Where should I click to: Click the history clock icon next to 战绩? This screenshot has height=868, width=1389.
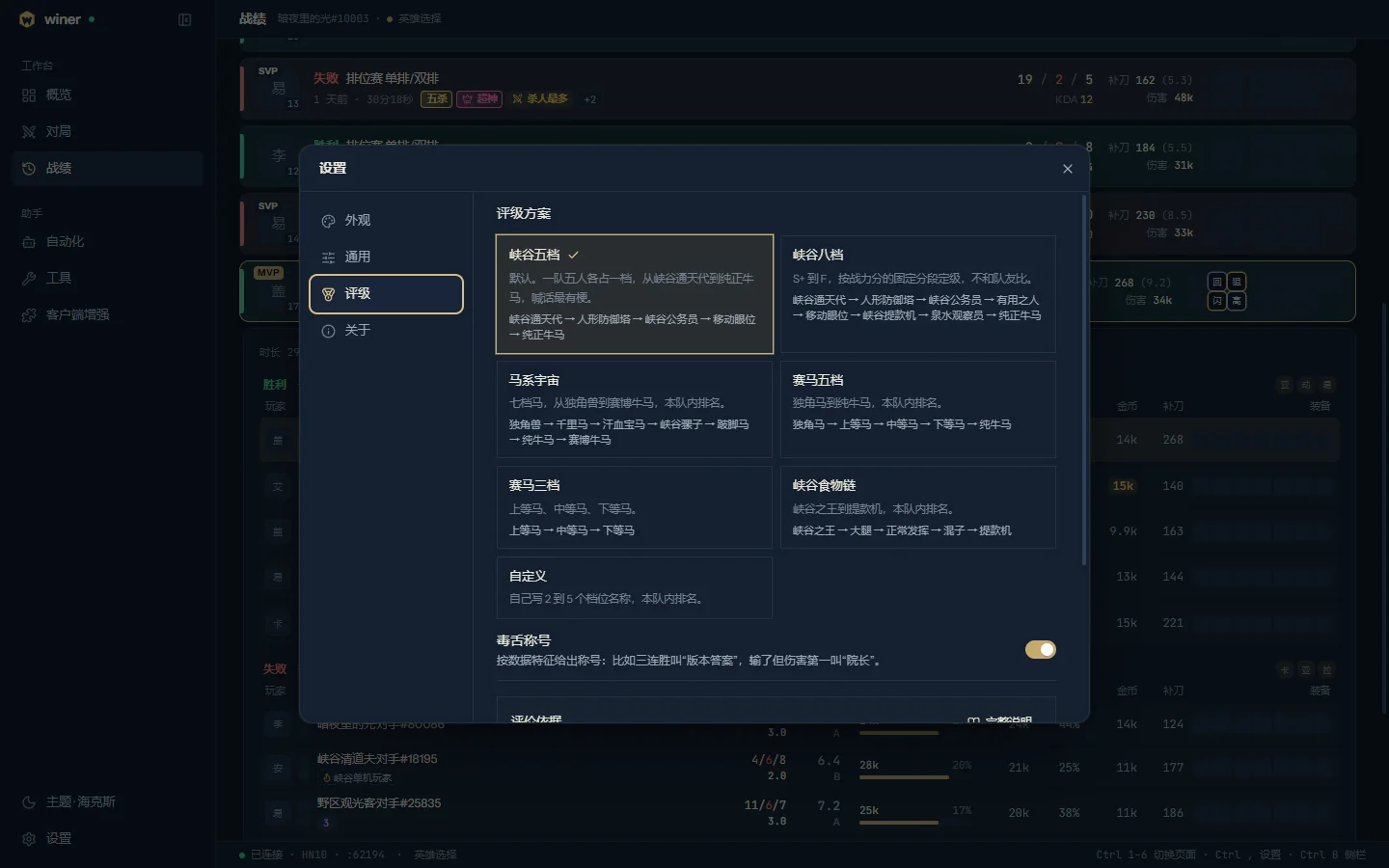29,168
